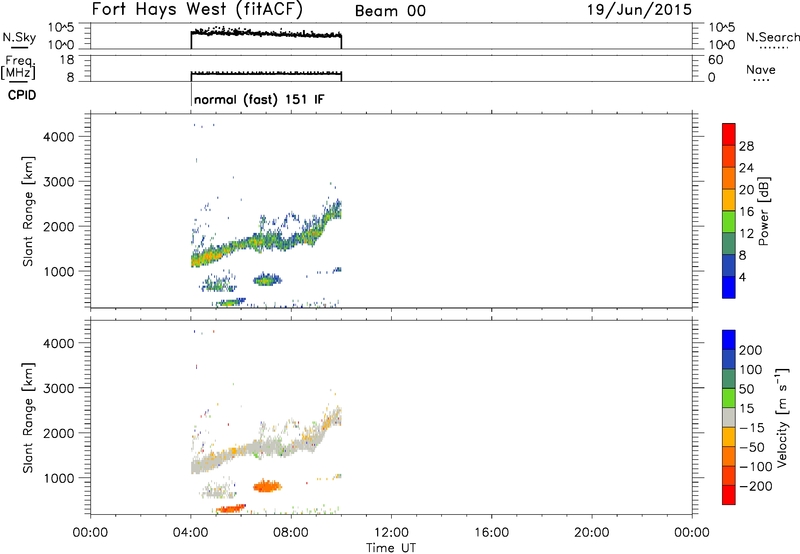Screen dimensions: 800x554
Task: Click the '08:00' time tick label
Action: [x=291, y=533]
